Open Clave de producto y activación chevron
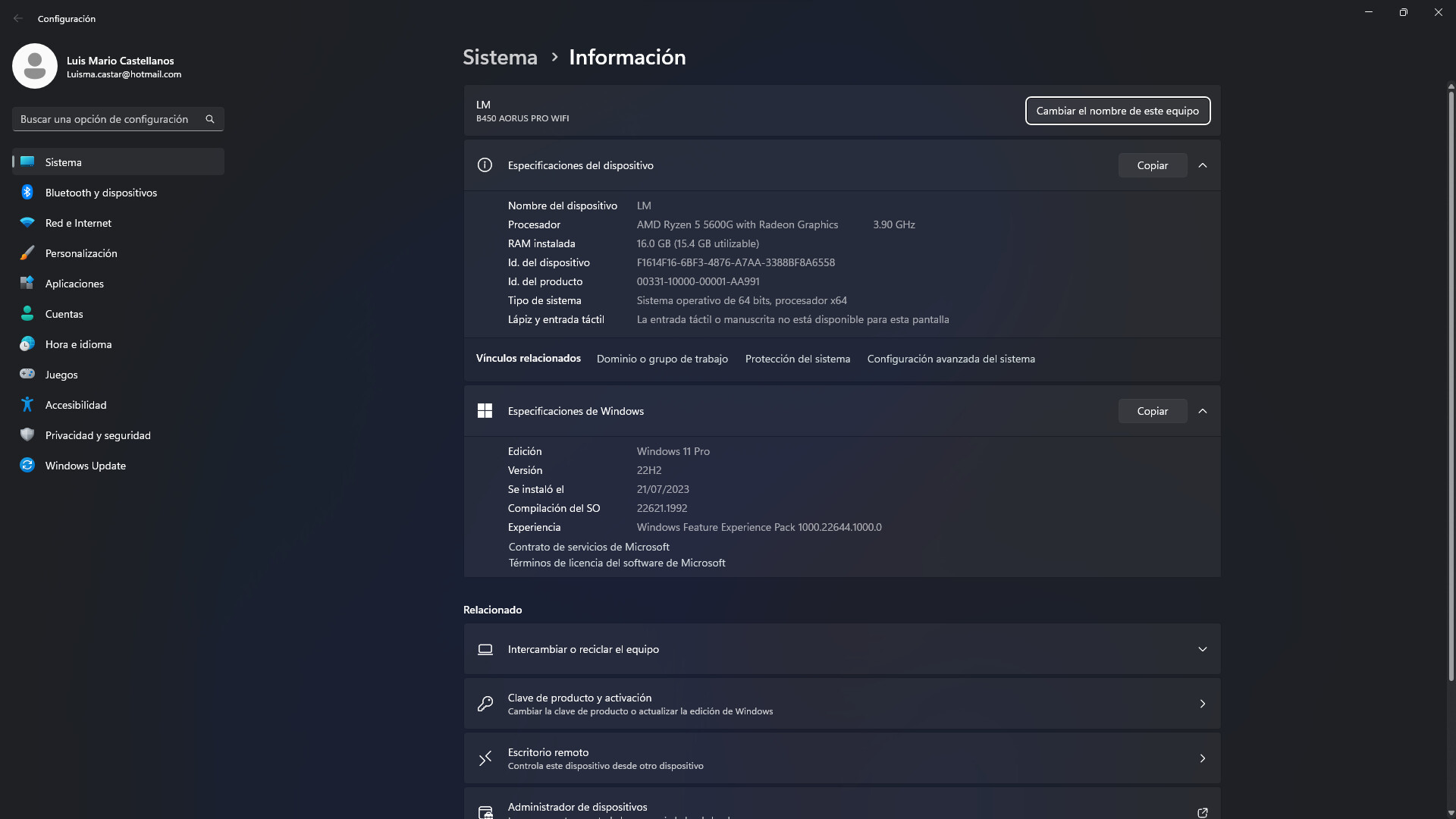This screenshot has height=819, width=1456. pos(1203,704)
